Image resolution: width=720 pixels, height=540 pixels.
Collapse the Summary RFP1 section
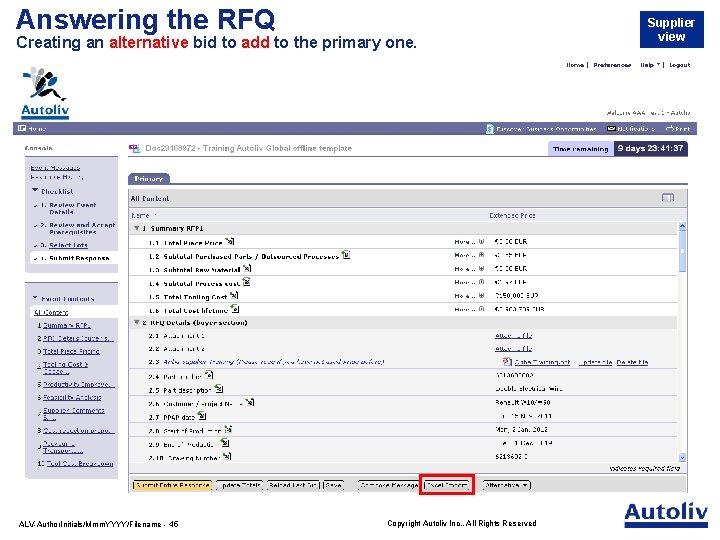coord(136,228)
